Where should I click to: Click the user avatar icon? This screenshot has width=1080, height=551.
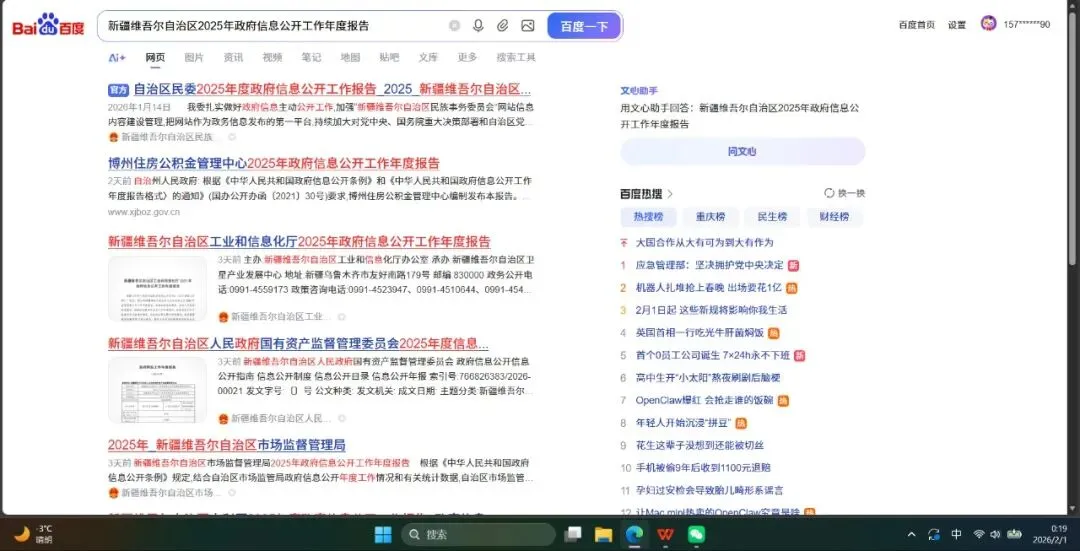click(x=988, y=23)
